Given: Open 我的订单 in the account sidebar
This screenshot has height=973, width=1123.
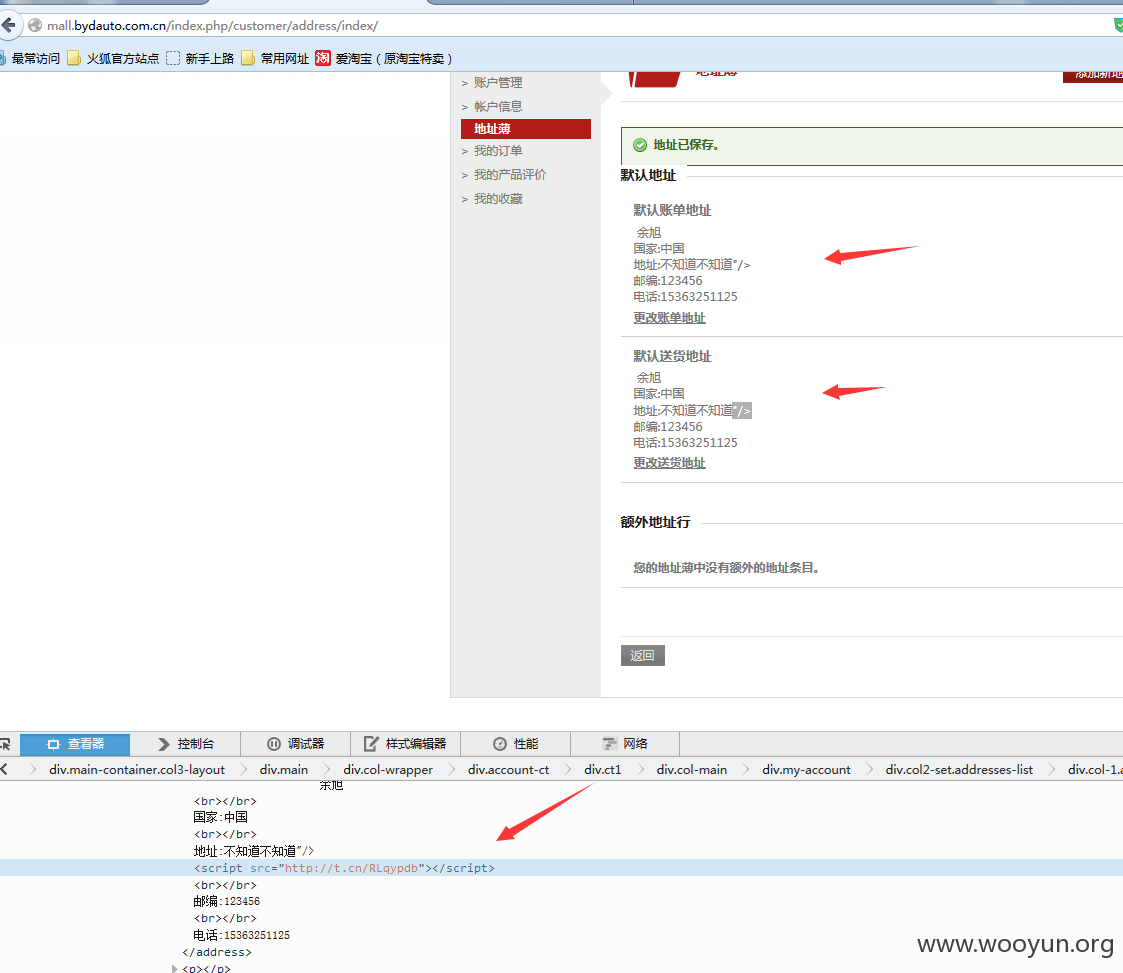Looking at the screenshot, I should [x=498, y=151].
